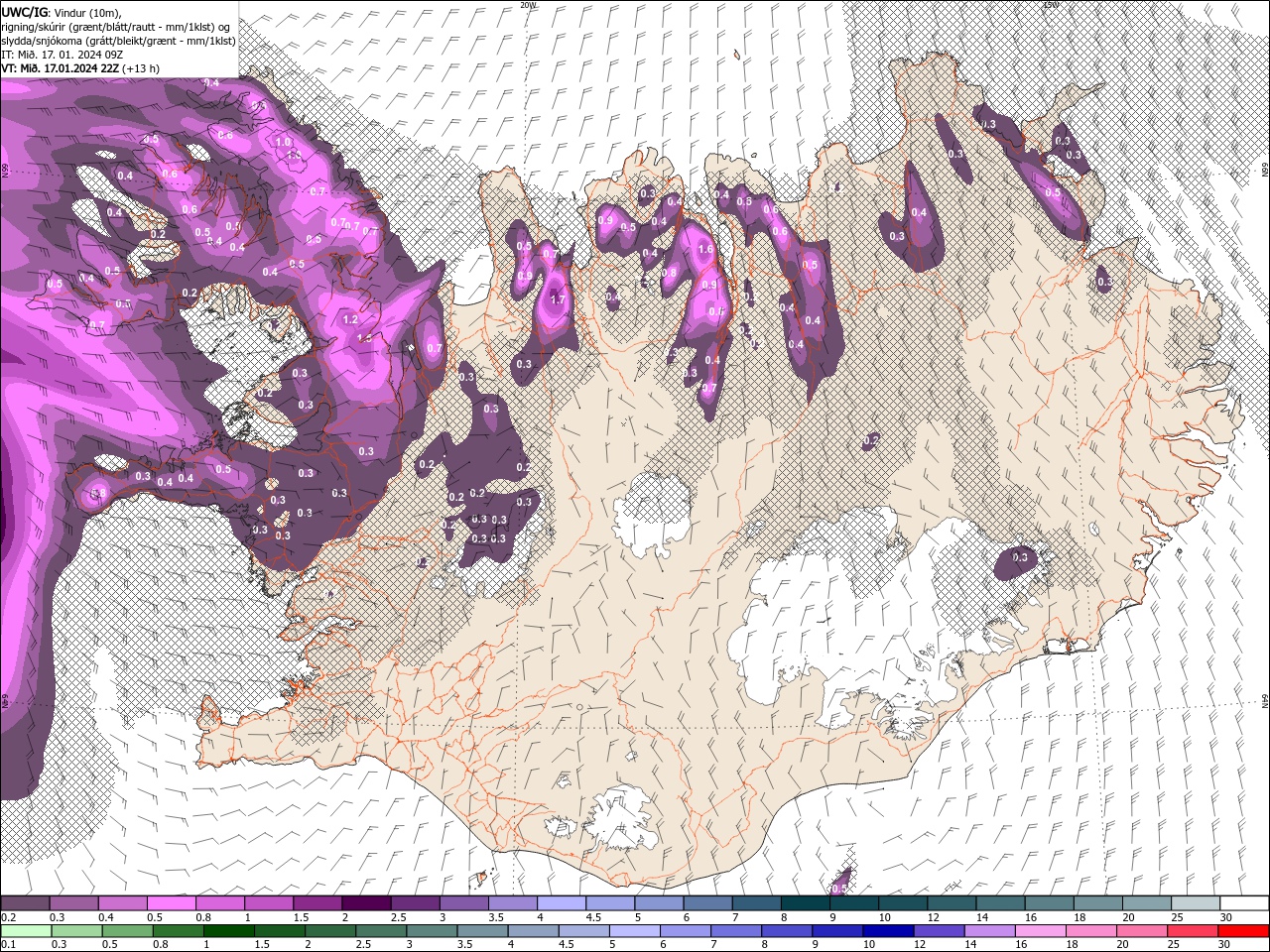The width and height of the screenshot is (1270, 952).
Task: Click the white 30 mm snow legend swatch
Action: click(x=1243, y=903)
